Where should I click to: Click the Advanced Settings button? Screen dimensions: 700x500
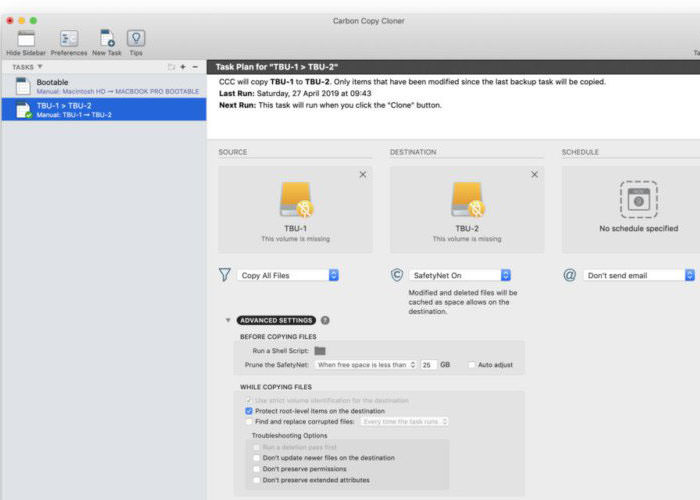tap(276, 320)
